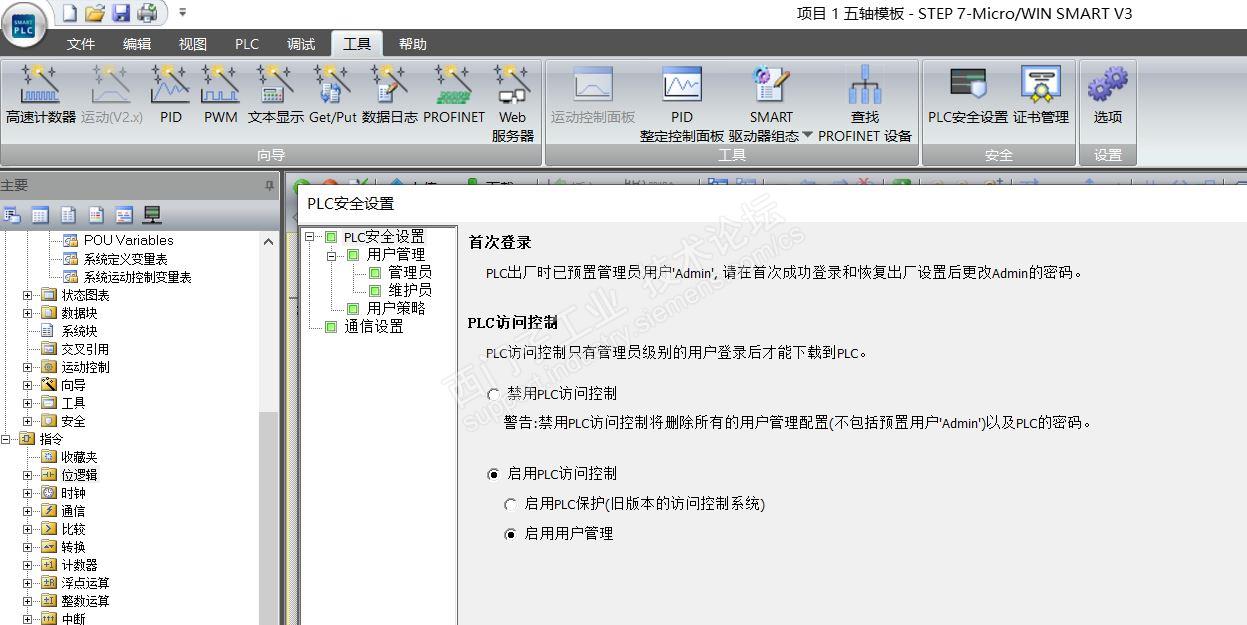
Task: Open 系统运动控制变量表 entry
Action: tap(138, 277)
